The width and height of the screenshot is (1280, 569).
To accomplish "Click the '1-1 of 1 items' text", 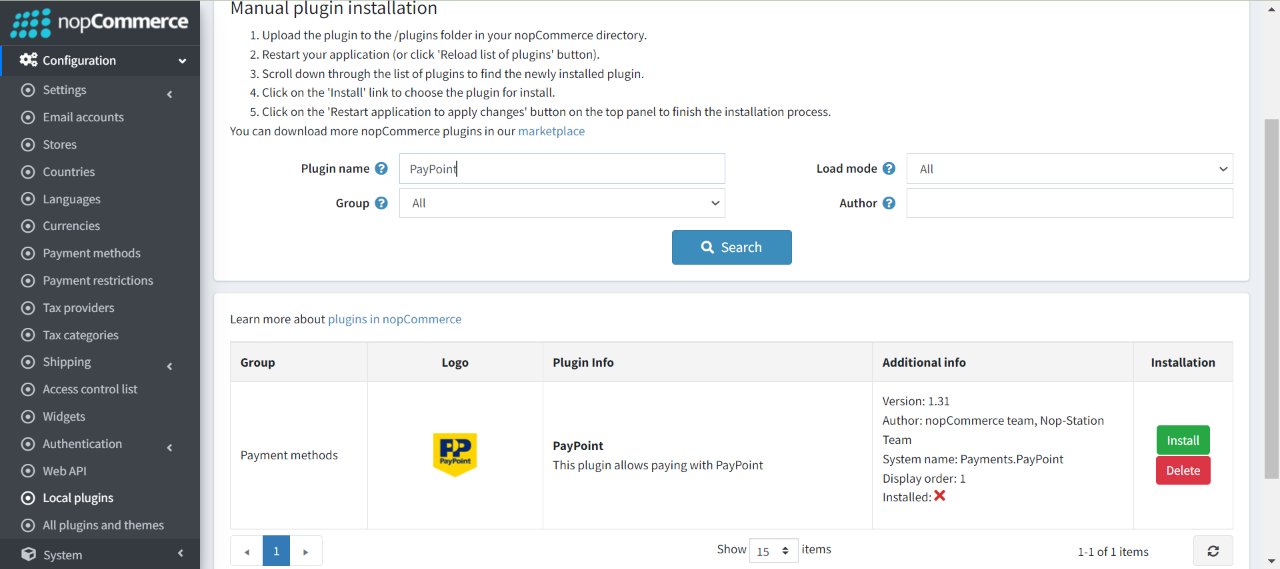I will point(1113,552).
